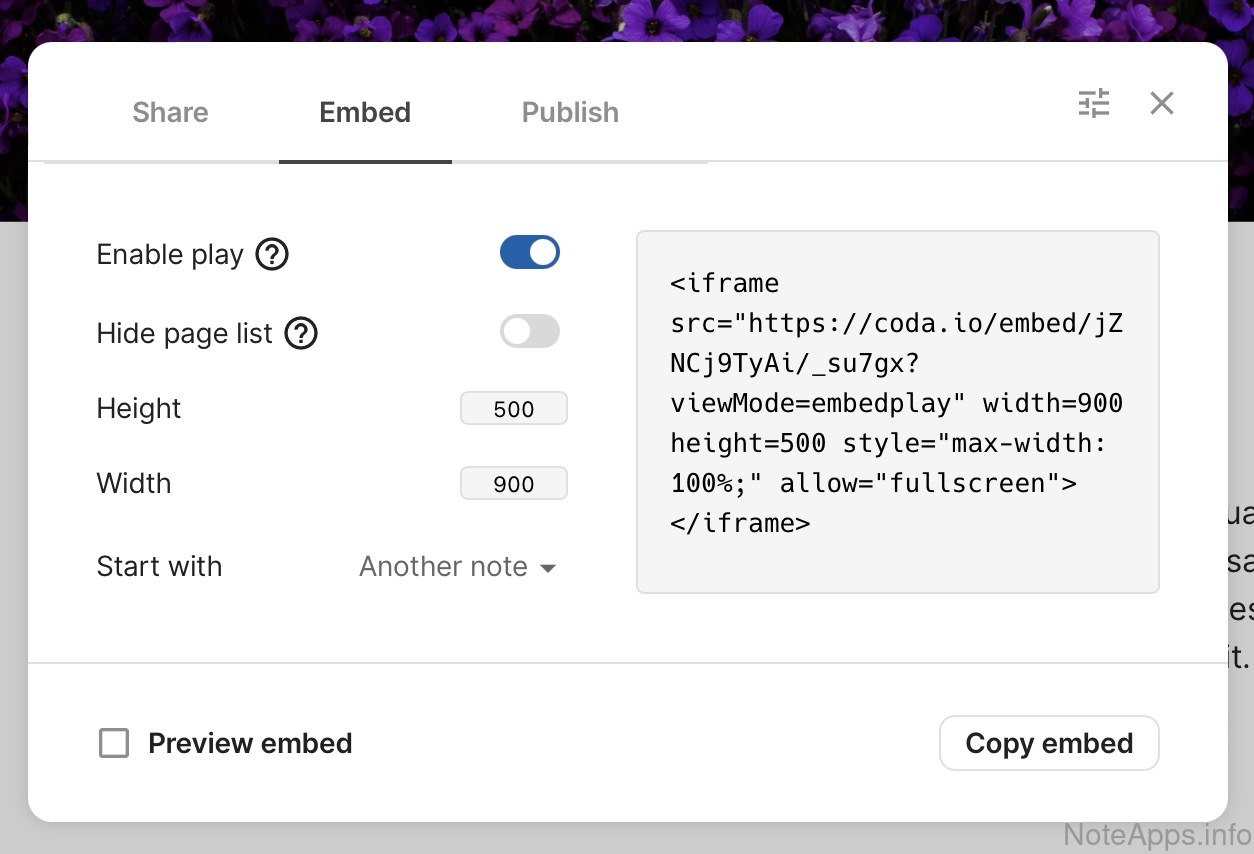Switch to the Share tab

click(170, 112)
